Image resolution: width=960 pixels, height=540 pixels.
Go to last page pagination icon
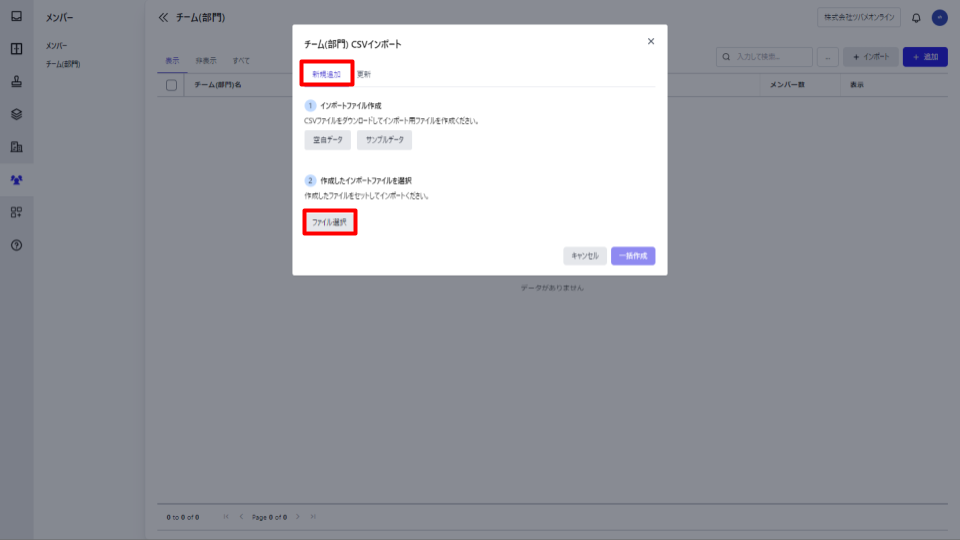coord(313,517)
